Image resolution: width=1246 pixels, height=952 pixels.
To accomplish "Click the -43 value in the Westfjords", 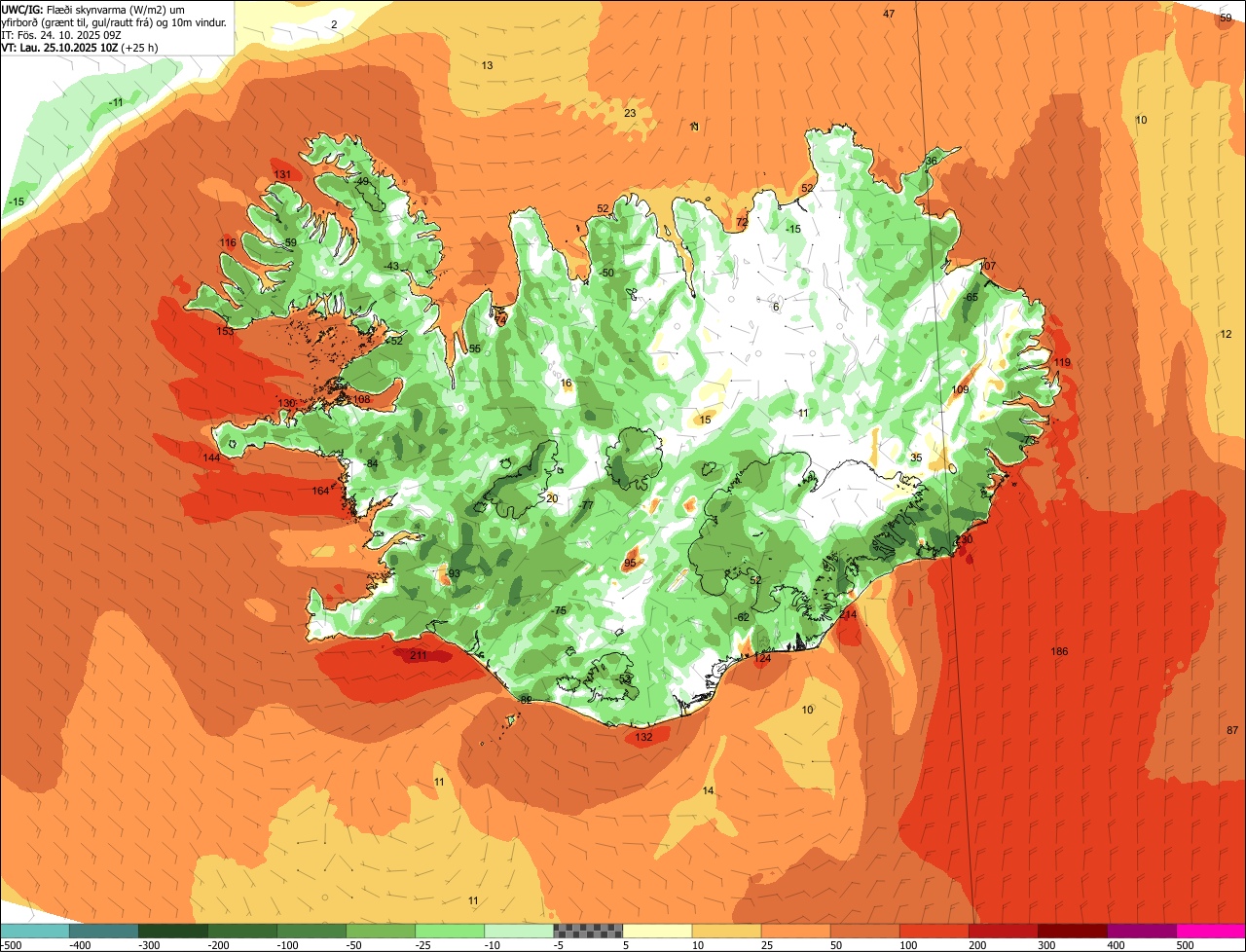I will 390,266.
